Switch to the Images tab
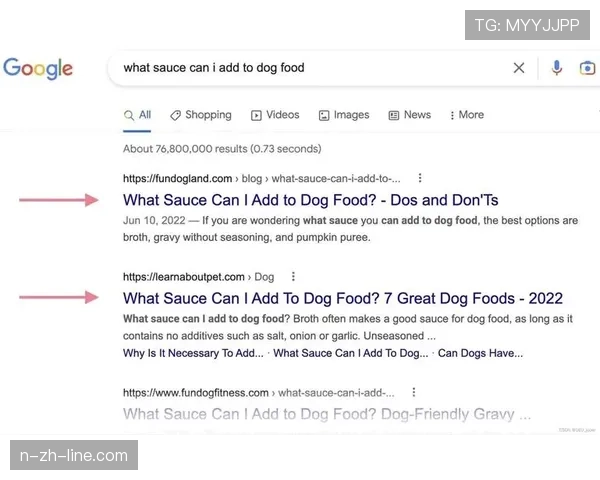600x480 pixels. (x=344, y=115)
